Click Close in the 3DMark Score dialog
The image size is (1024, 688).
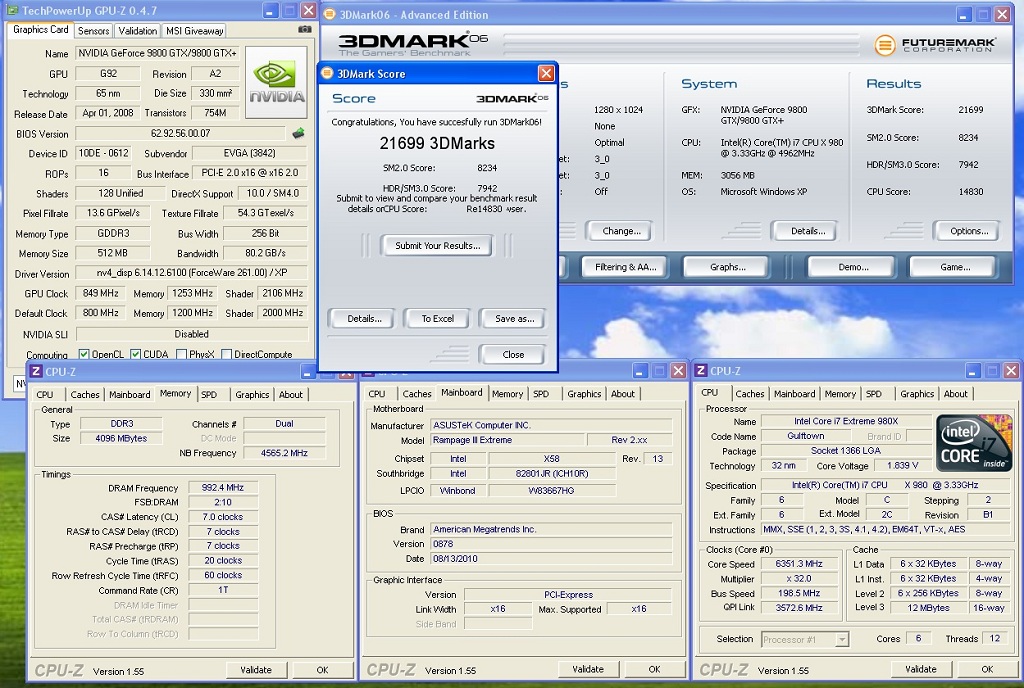[x=513, y=354]
